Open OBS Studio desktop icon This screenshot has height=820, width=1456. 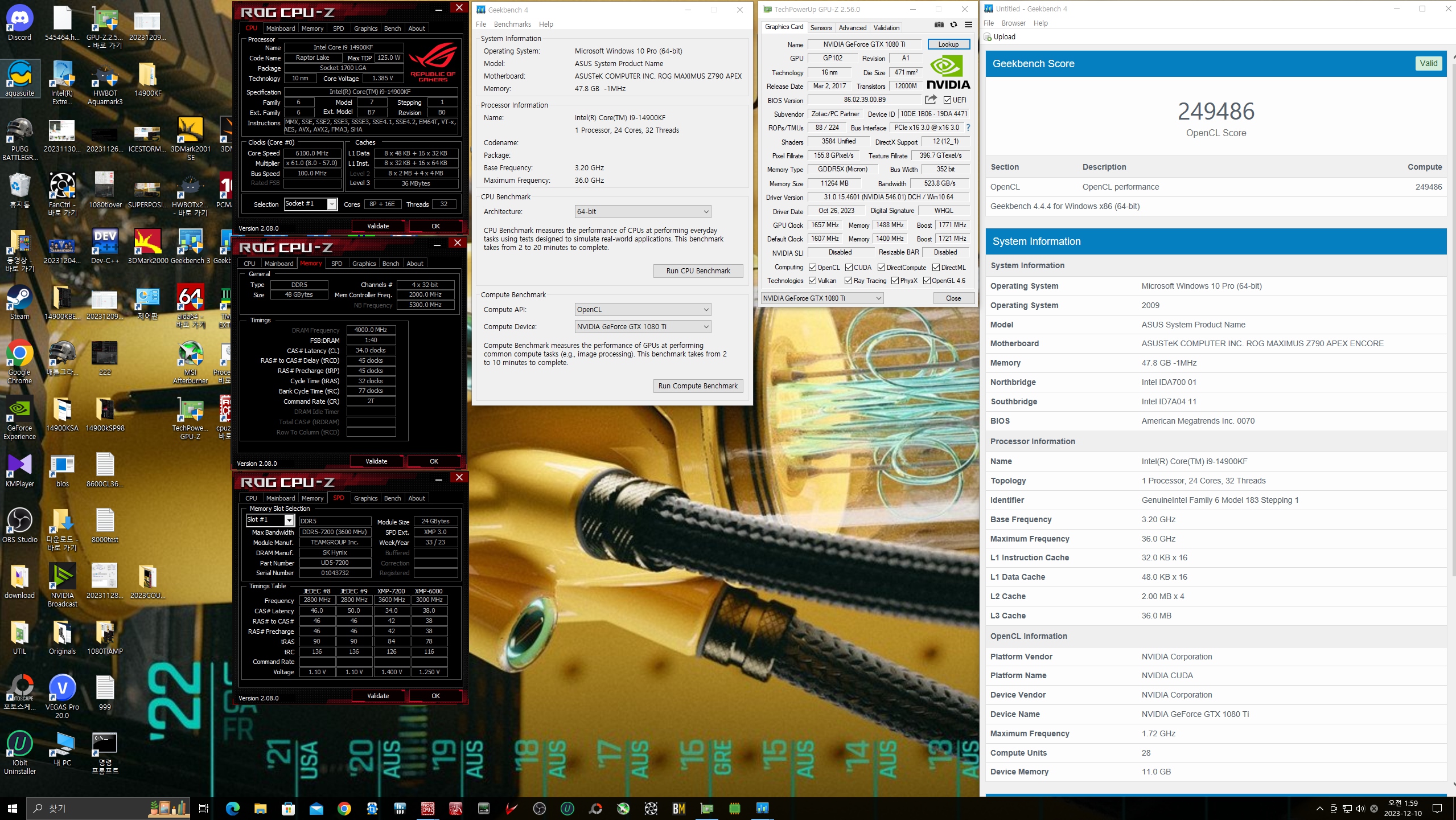click(x=20, y=525)
